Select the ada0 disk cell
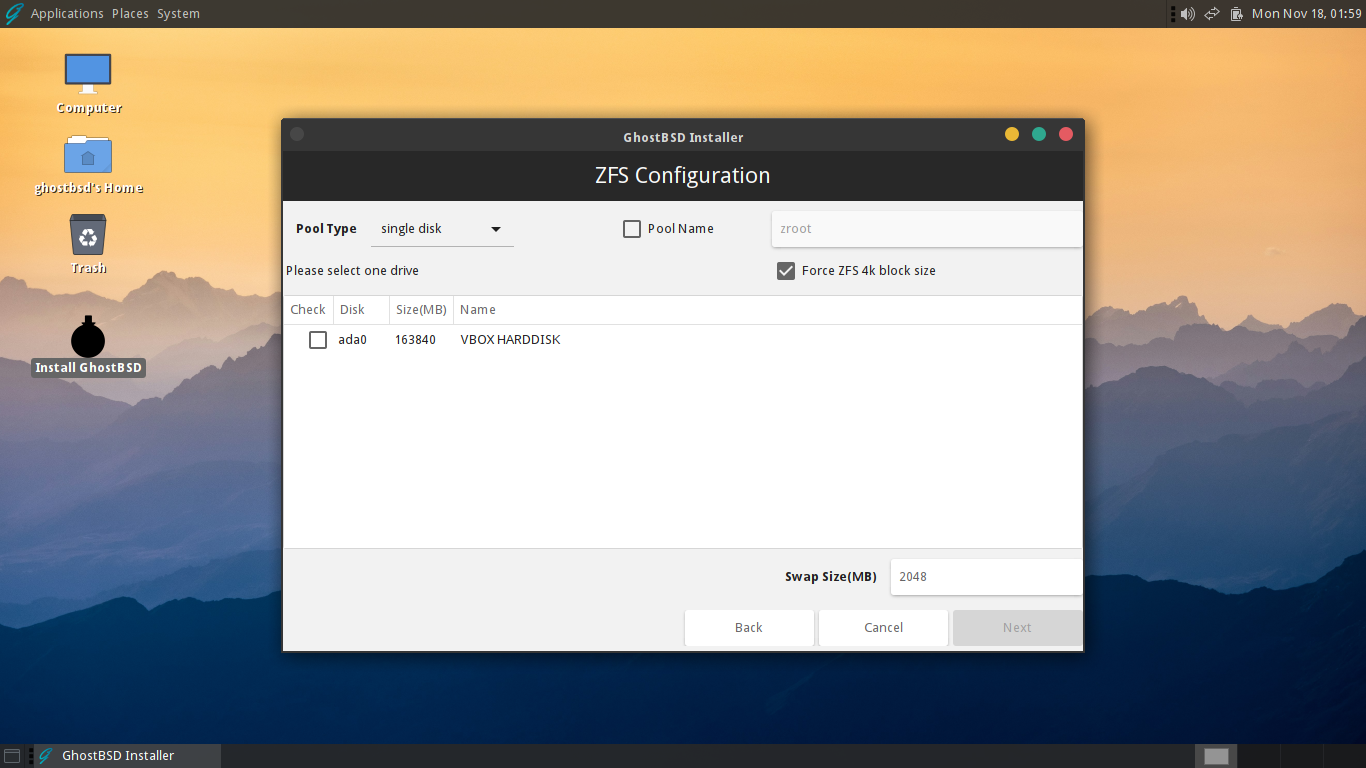The width and height of the screenshot is (1366, 768). coord(353,340)
